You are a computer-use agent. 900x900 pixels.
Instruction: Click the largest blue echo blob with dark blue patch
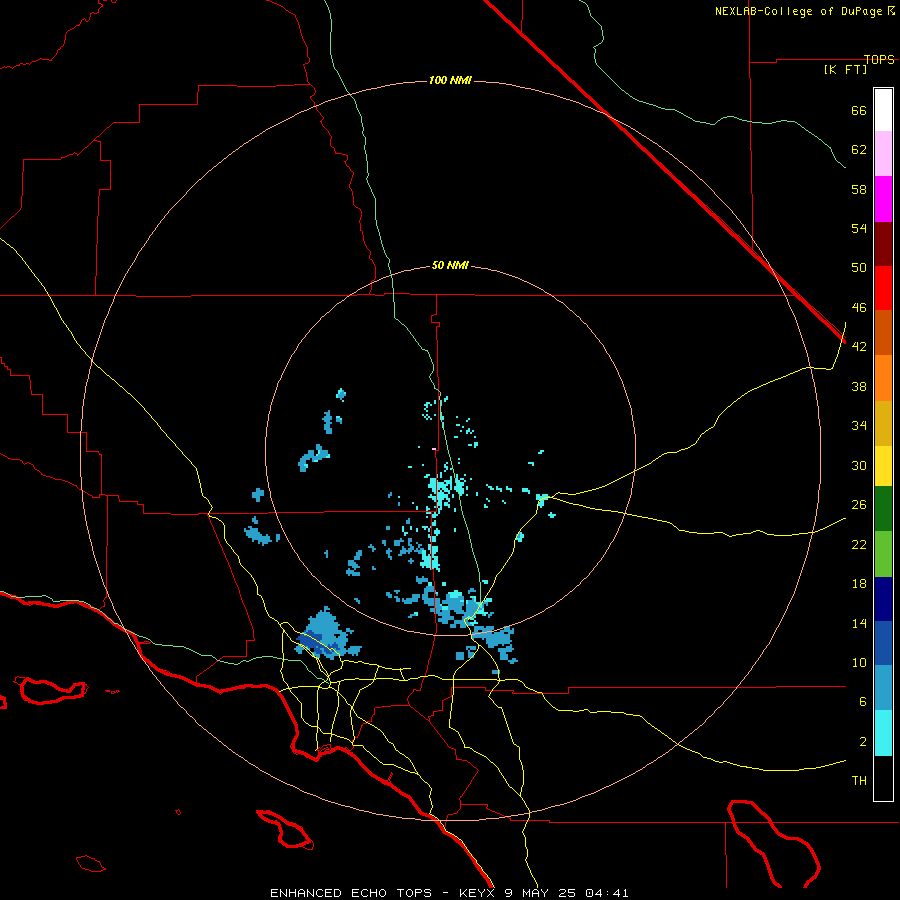pyautogui.click(x=327, y=634)
